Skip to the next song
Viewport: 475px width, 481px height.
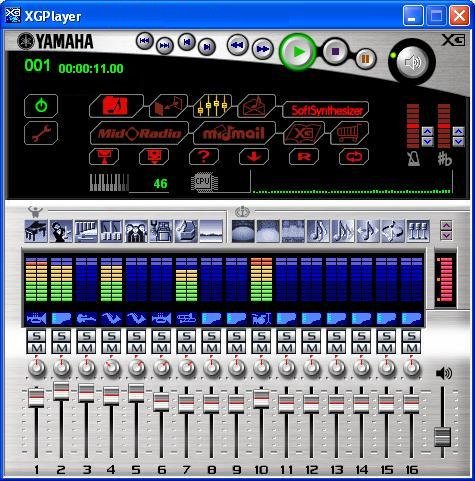207,47
